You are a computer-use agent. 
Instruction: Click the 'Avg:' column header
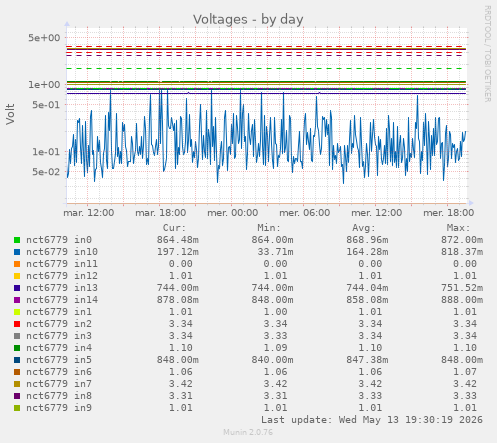coord(364,228)
